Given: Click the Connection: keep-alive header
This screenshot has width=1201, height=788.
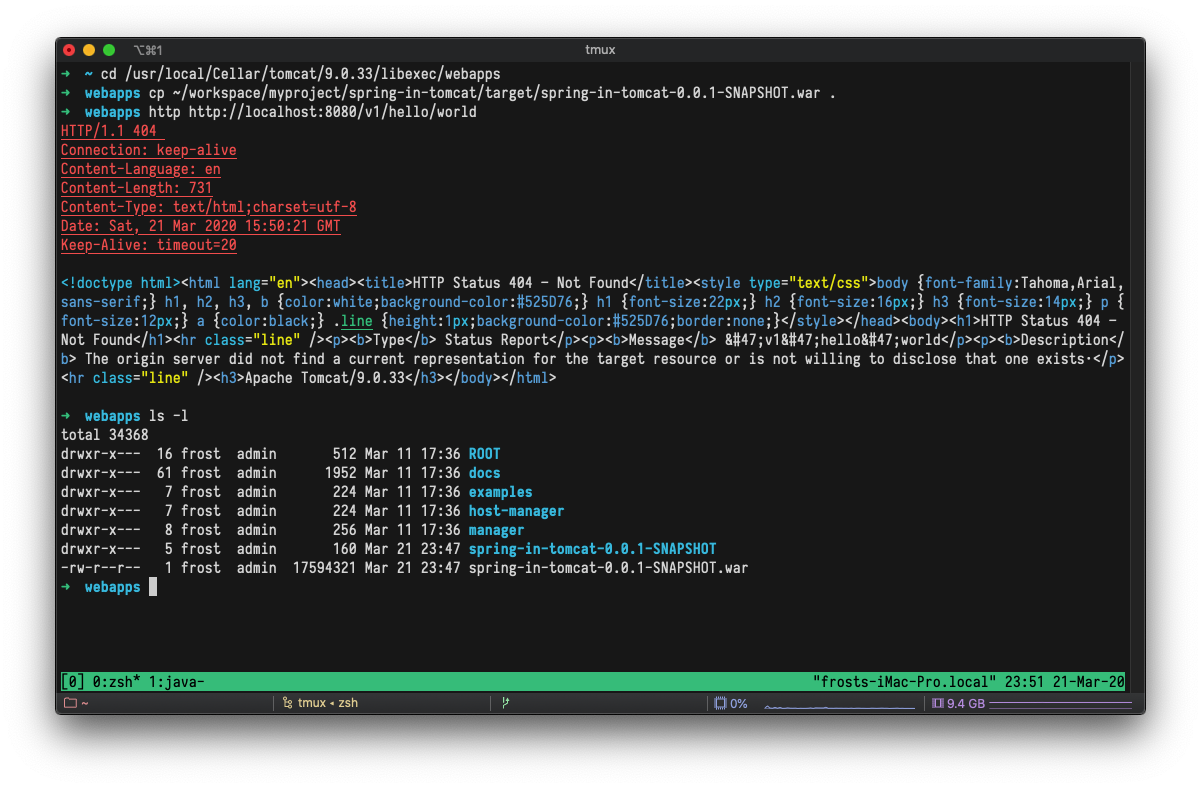Looking at the screenshot, I should click(x=149, y=150).
